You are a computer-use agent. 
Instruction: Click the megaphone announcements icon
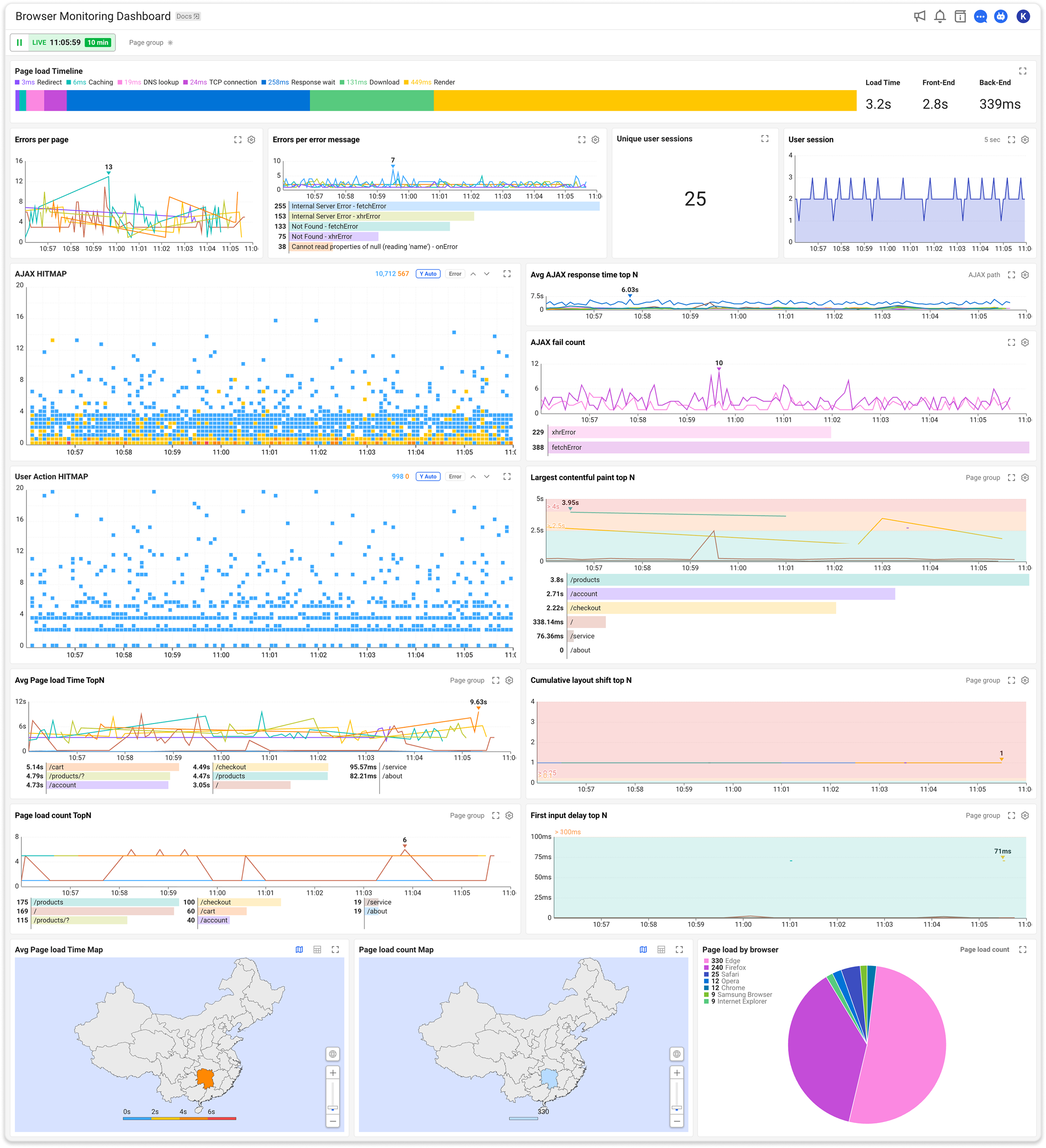click(919, 17)
